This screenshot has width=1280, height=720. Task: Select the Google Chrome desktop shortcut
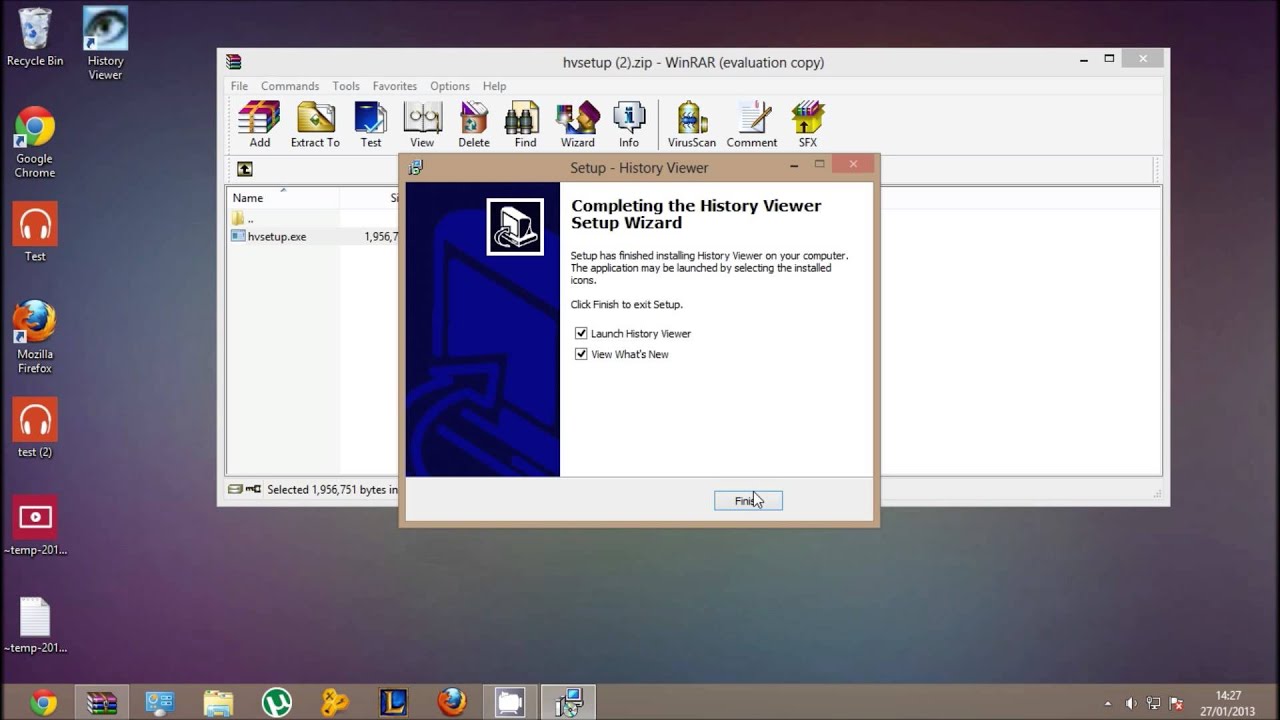pyautogui.click(x=35, y=143)
